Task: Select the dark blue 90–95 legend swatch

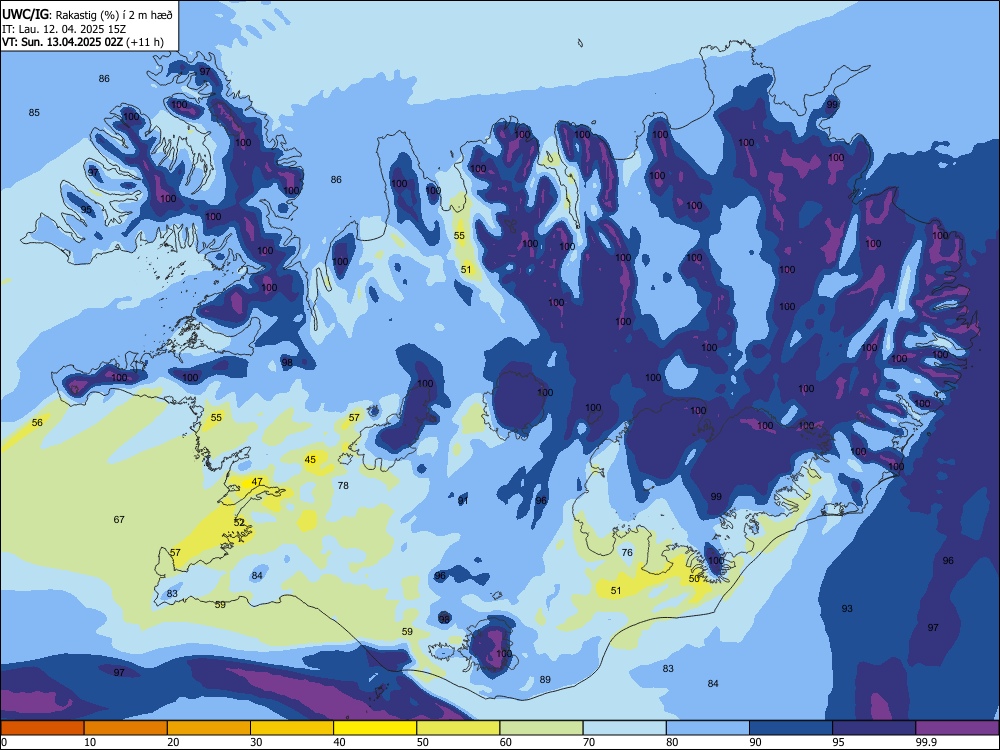Action: tap(791, 728)
